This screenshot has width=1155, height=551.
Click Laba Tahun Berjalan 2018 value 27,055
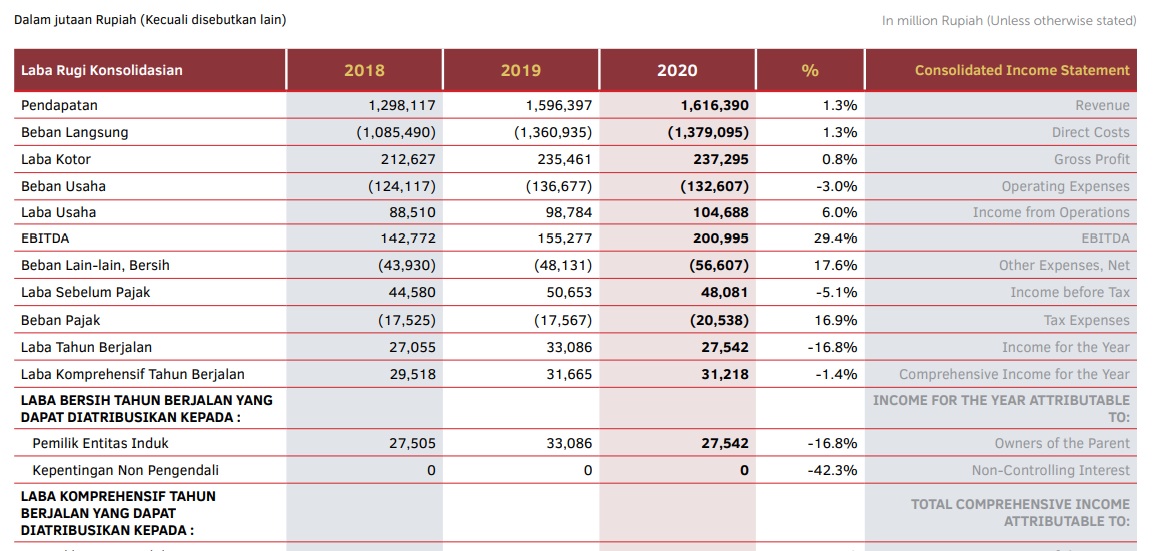(412, 347)
